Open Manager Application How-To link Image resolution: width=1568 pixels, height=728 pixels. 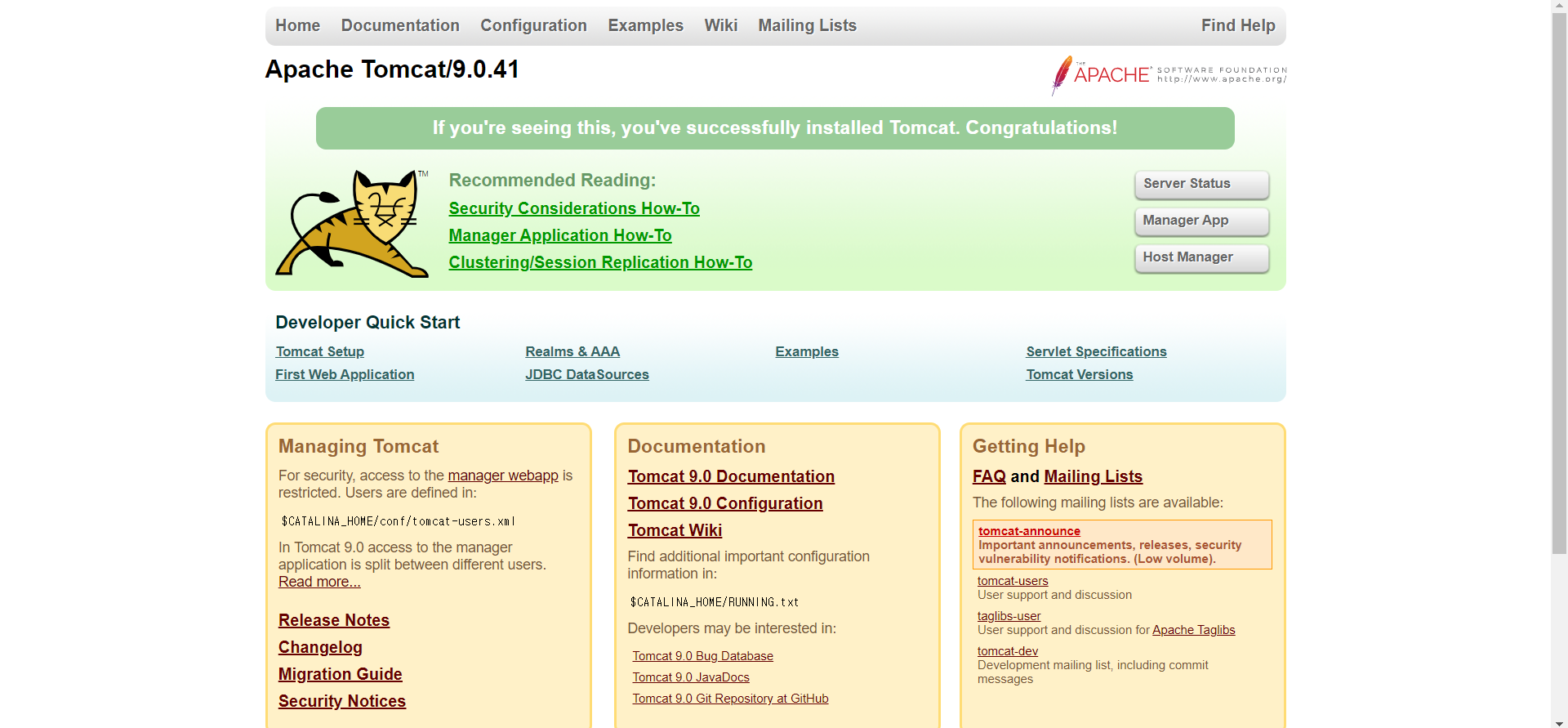560,235
